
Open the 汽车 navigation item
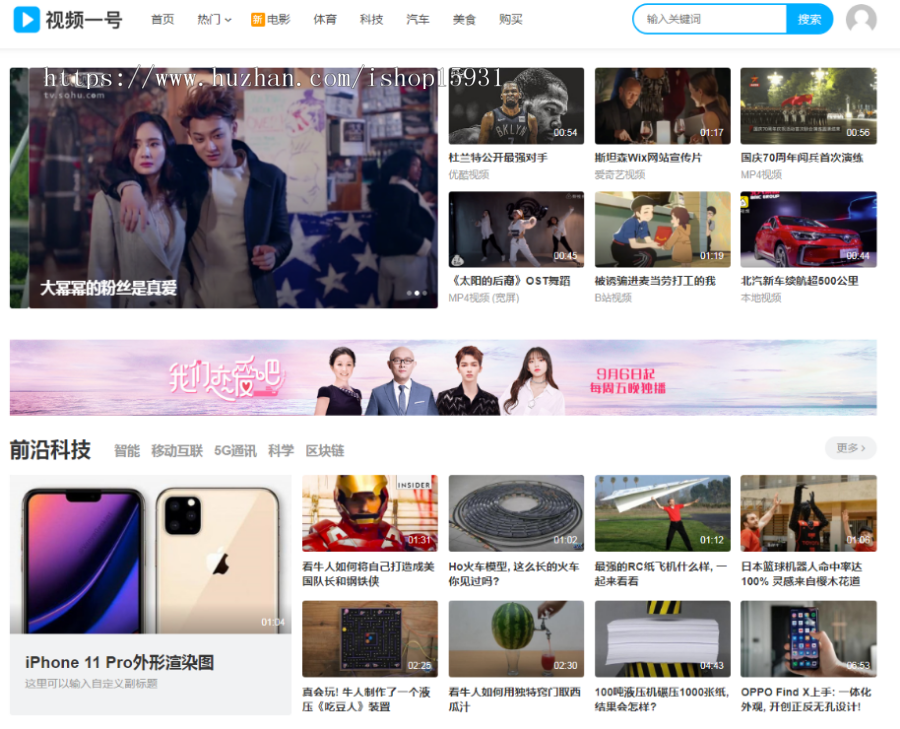tap(417, 19)
